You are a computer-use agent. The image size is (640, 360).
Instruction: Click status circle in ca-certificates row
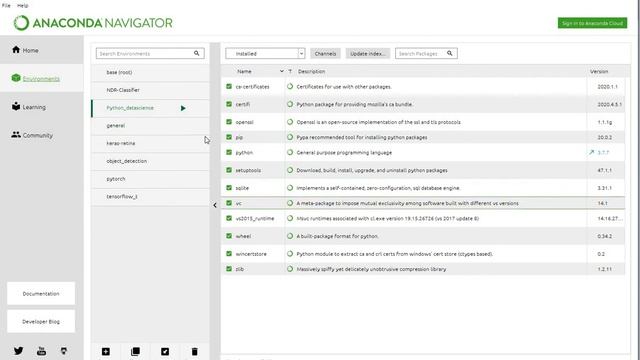point(290,87)
